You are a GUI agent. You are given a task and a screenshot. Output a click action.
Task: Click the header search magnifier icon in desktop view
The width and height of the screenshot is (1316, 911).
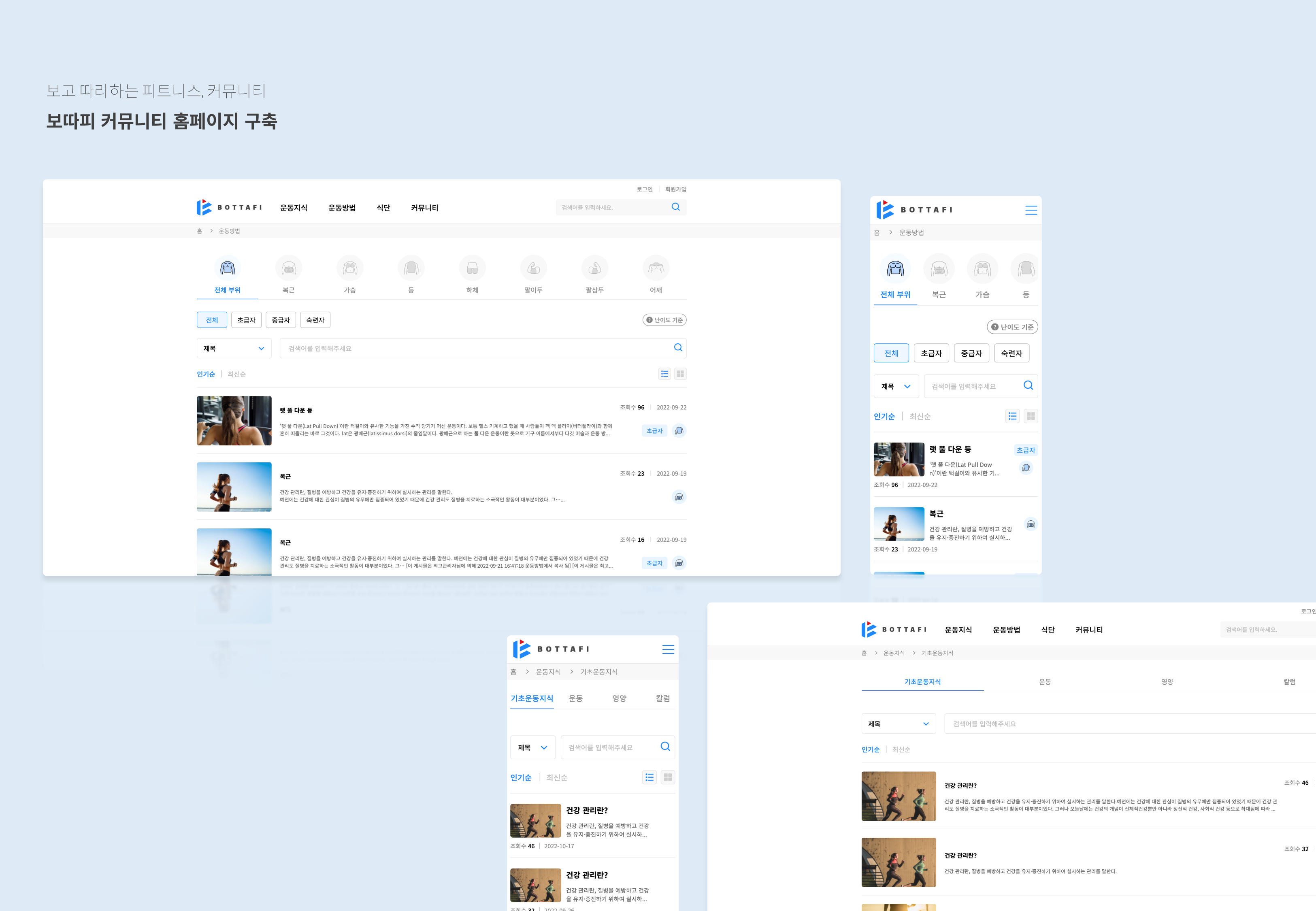click(676, 207)
